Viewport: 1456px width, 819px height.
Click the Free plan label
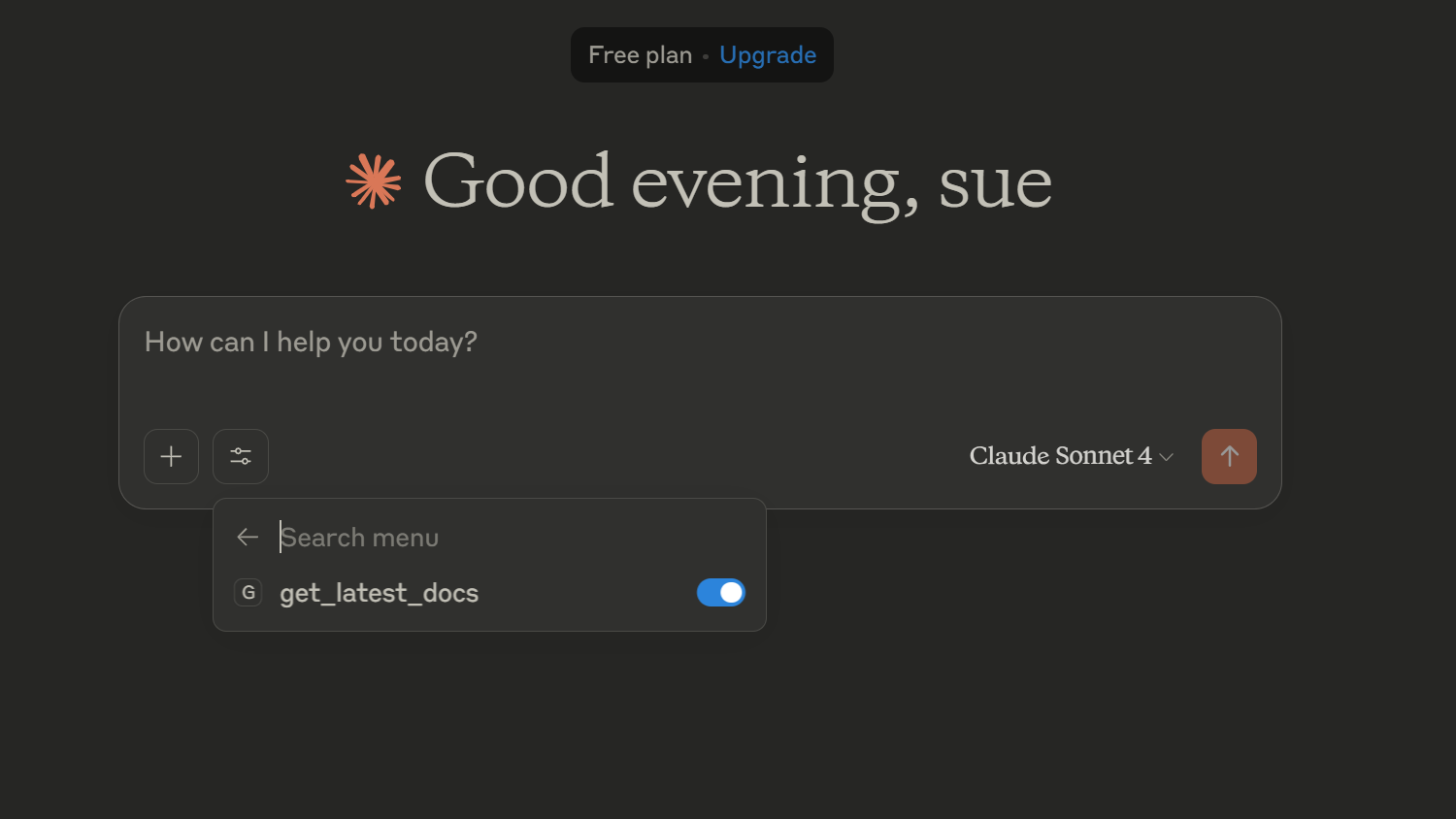pos(640,54)
